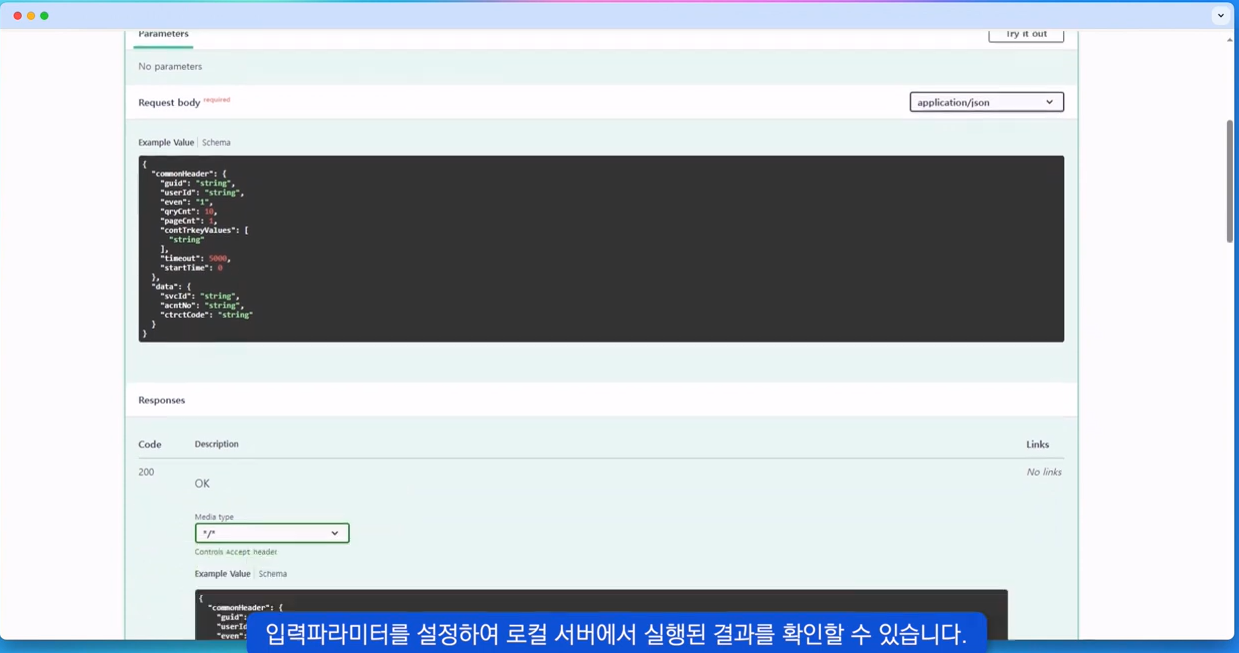Click the "ctrctCode" line in JSON
Viewport: 1239px width, 653px height.
(206, 315)
